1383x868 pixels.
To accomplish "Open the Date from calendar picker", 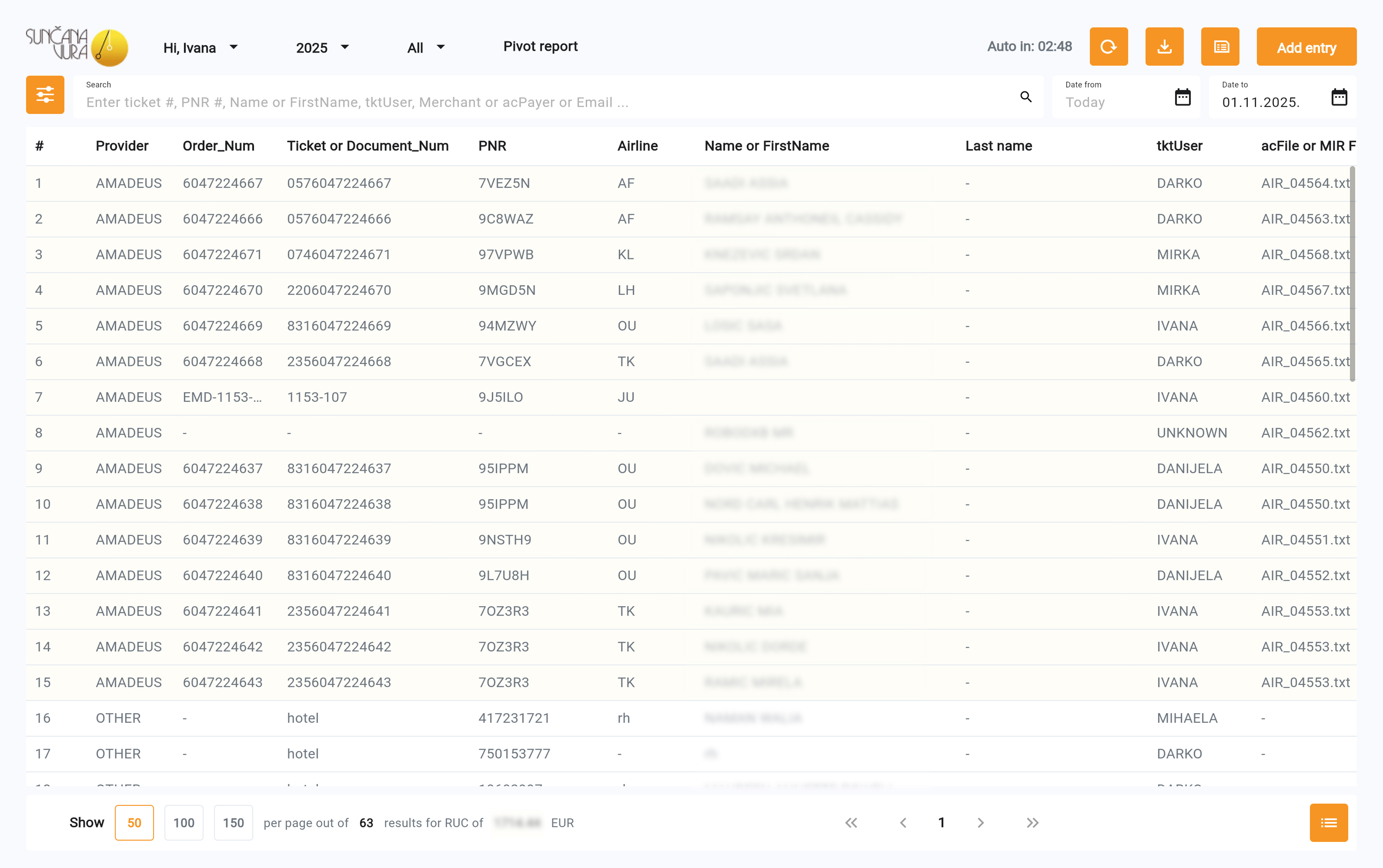I will point(1182,97).
